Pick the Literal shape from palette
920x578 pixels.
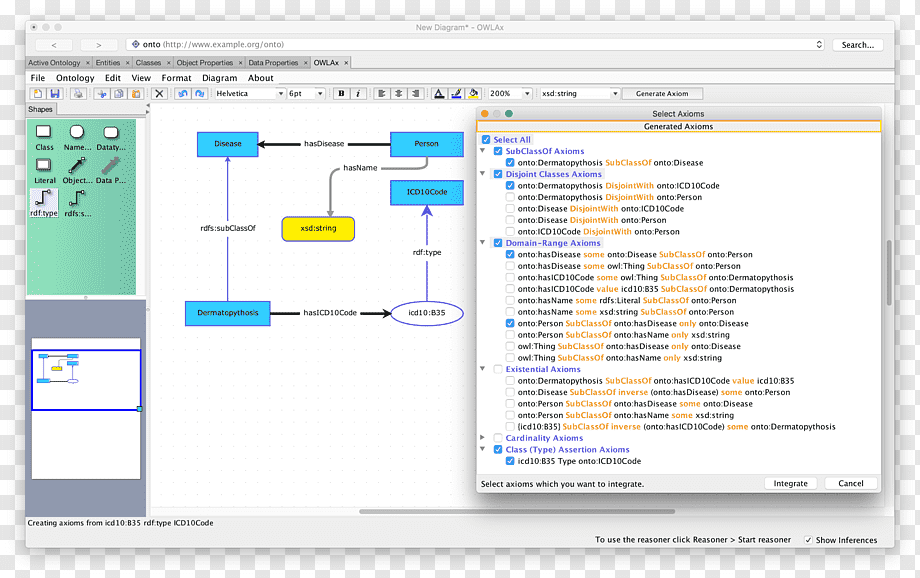pos(44,171)
